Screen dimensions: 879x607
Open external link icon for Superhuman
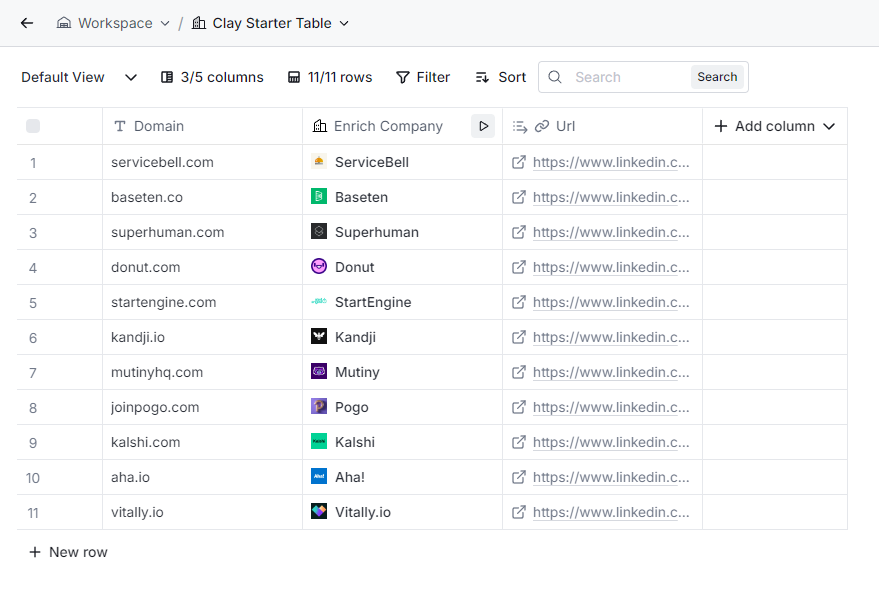519,233
